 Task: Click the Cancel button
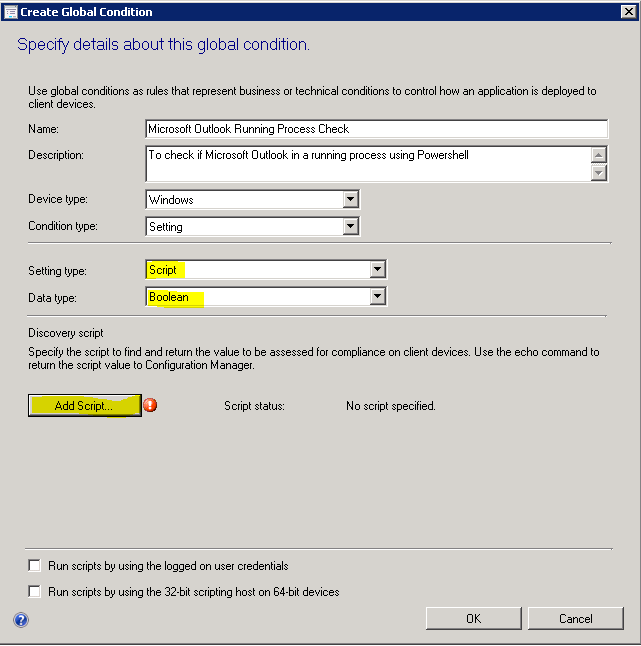coord(575,618)
